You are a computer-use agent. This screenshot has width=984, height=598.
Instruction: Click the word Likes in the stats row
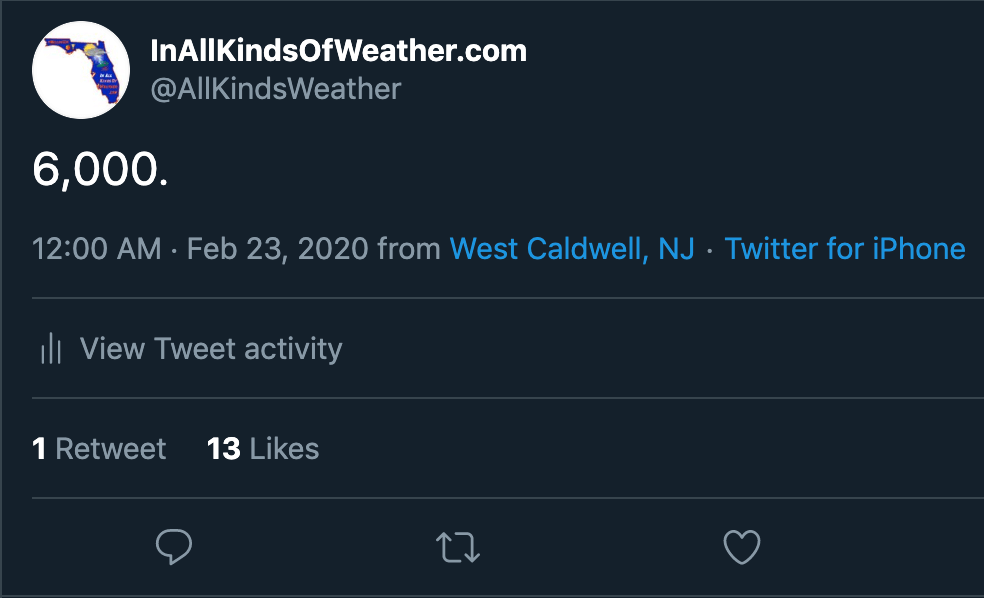284,449
